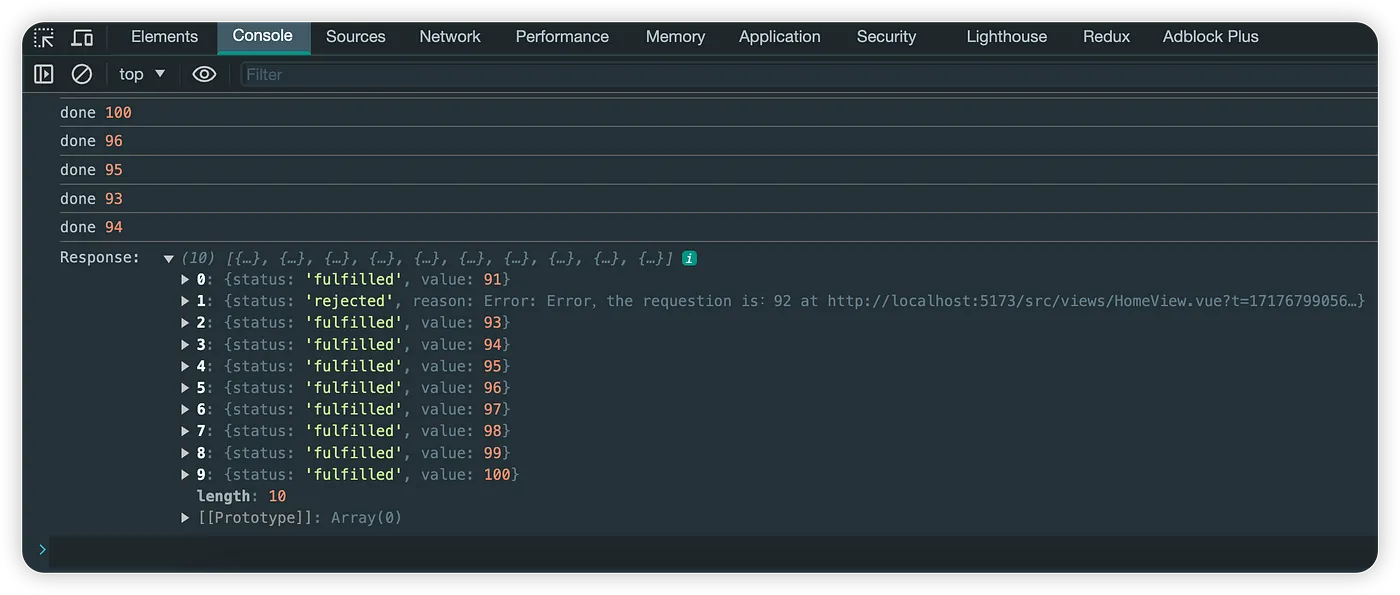1400x595 pixels.
Task: Open the HomeView.vue localhost link in the error
Action: click(x=1095, y=301)
